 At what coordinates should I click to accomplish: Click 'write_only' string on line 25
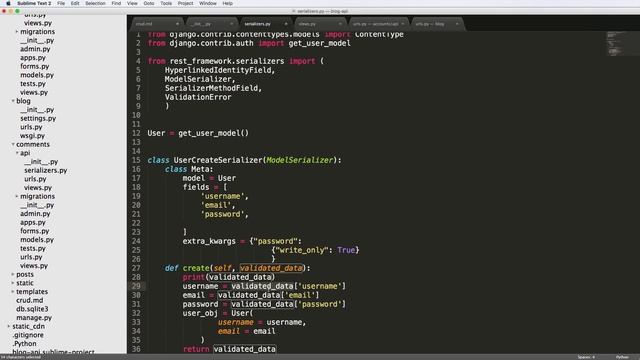pos(301,250)
